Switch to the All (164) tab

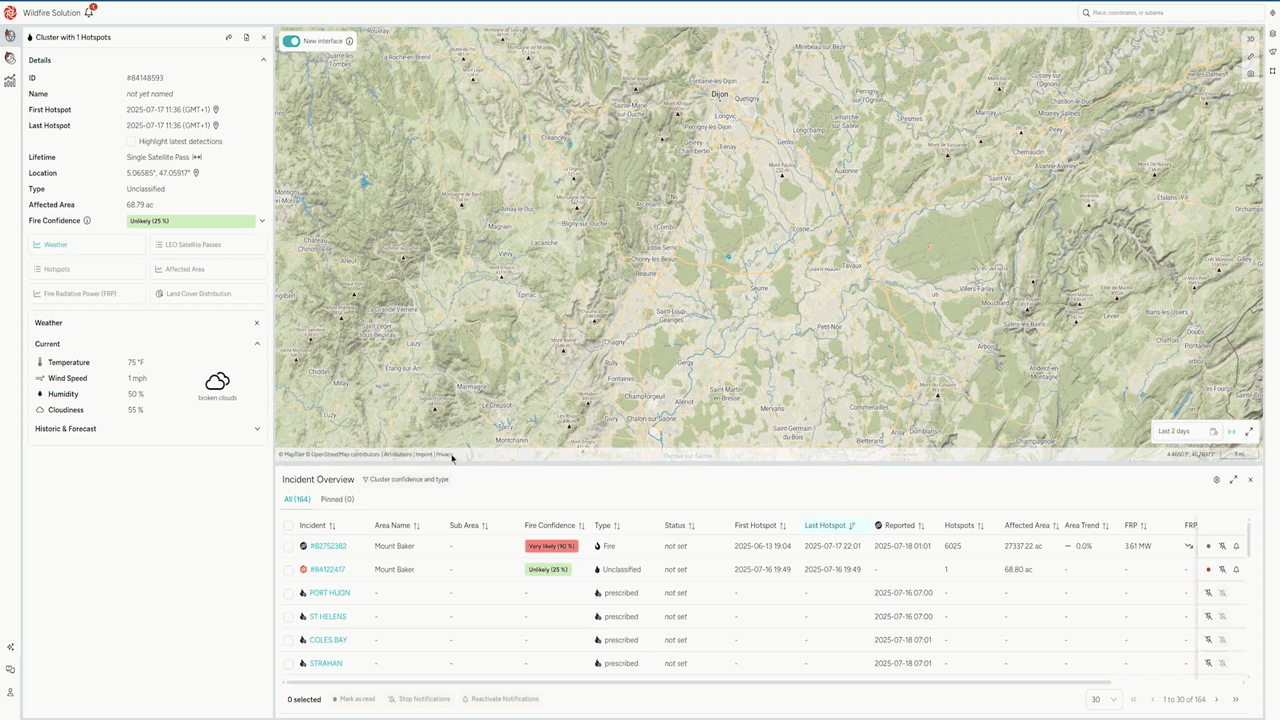coord(297,499)
